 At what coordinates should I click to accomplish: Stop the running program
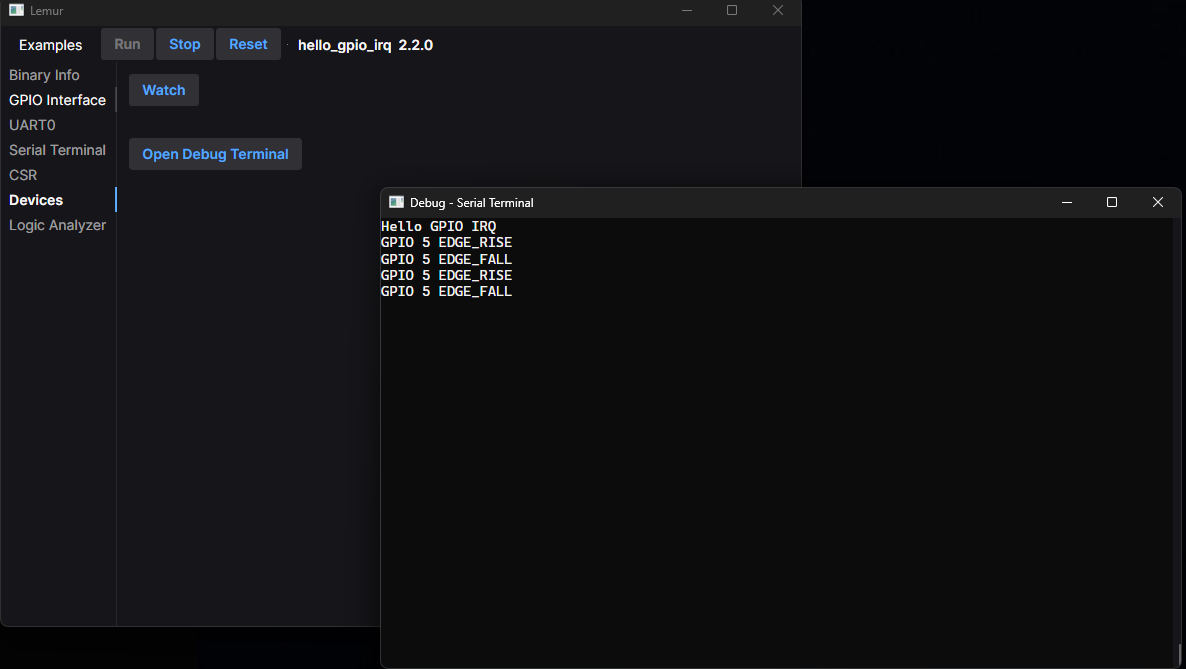point(185,44)
